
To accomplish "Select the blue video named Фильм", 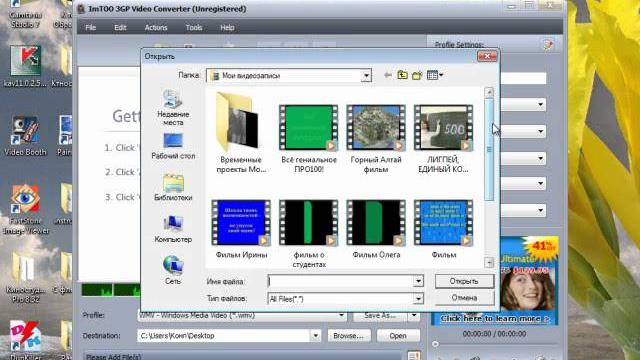I will pyautogui.click(x=443, y=229).
